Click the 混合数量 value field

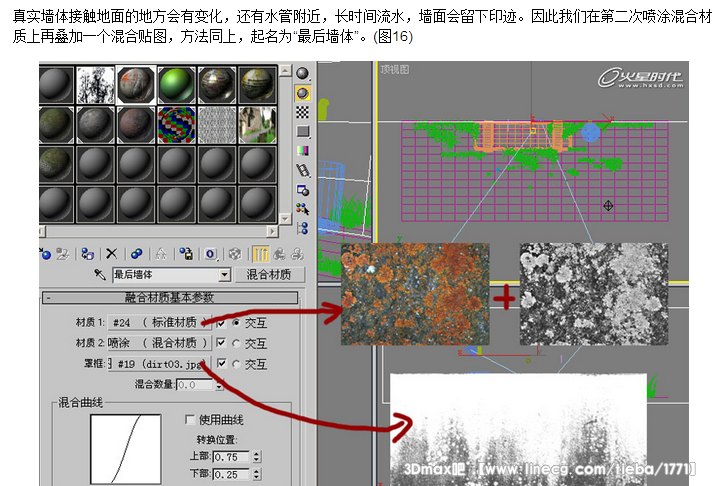click(x=196, y=385)
